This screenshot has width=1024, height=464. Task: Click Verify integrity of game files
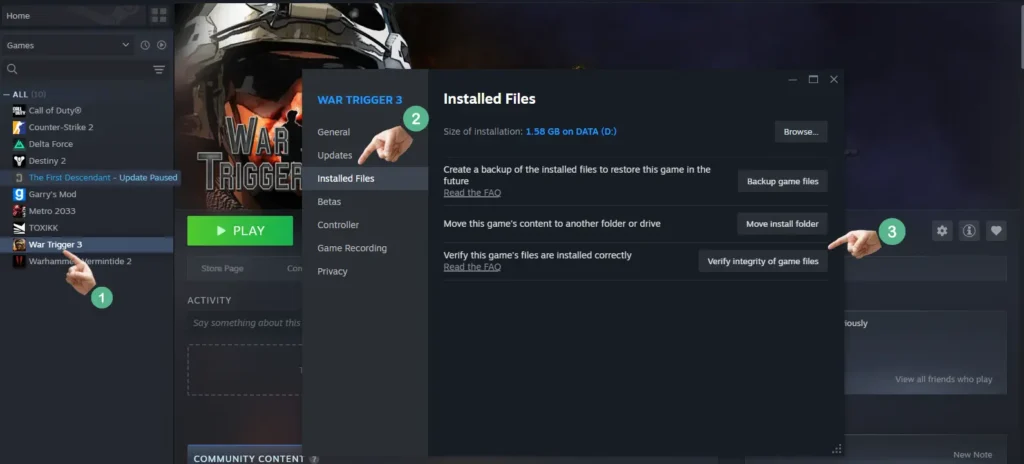pos(763,261)
